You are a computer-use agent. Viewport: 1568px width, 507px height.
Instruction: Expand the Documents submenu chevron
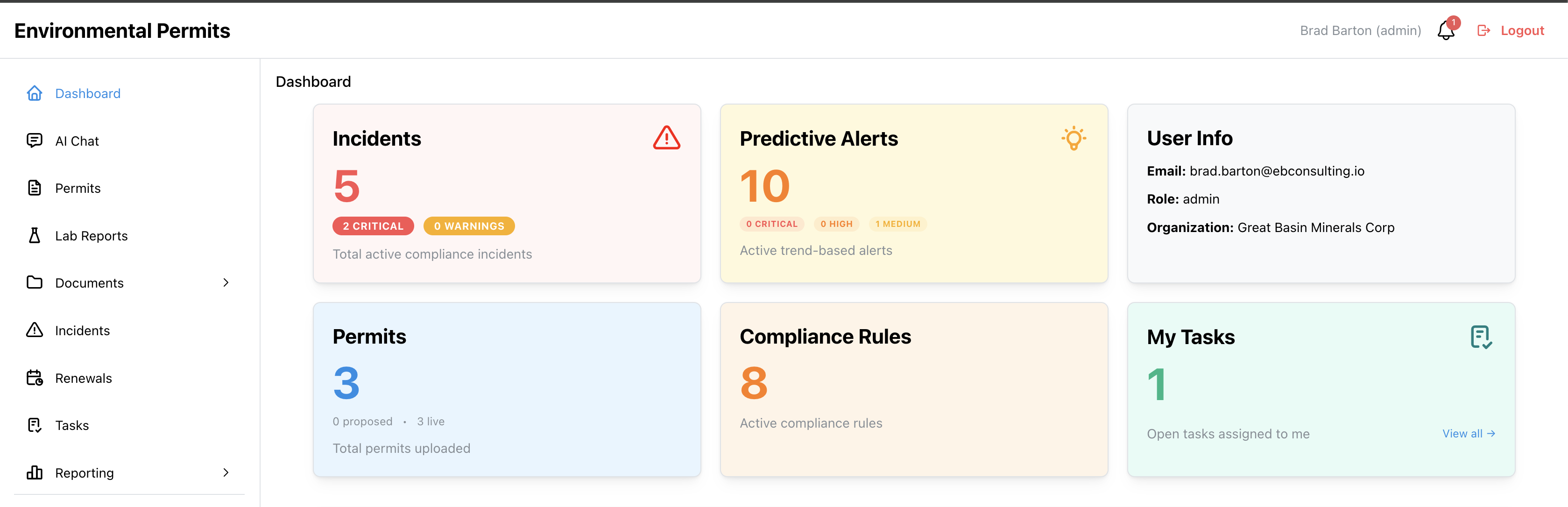coord(226,282)
